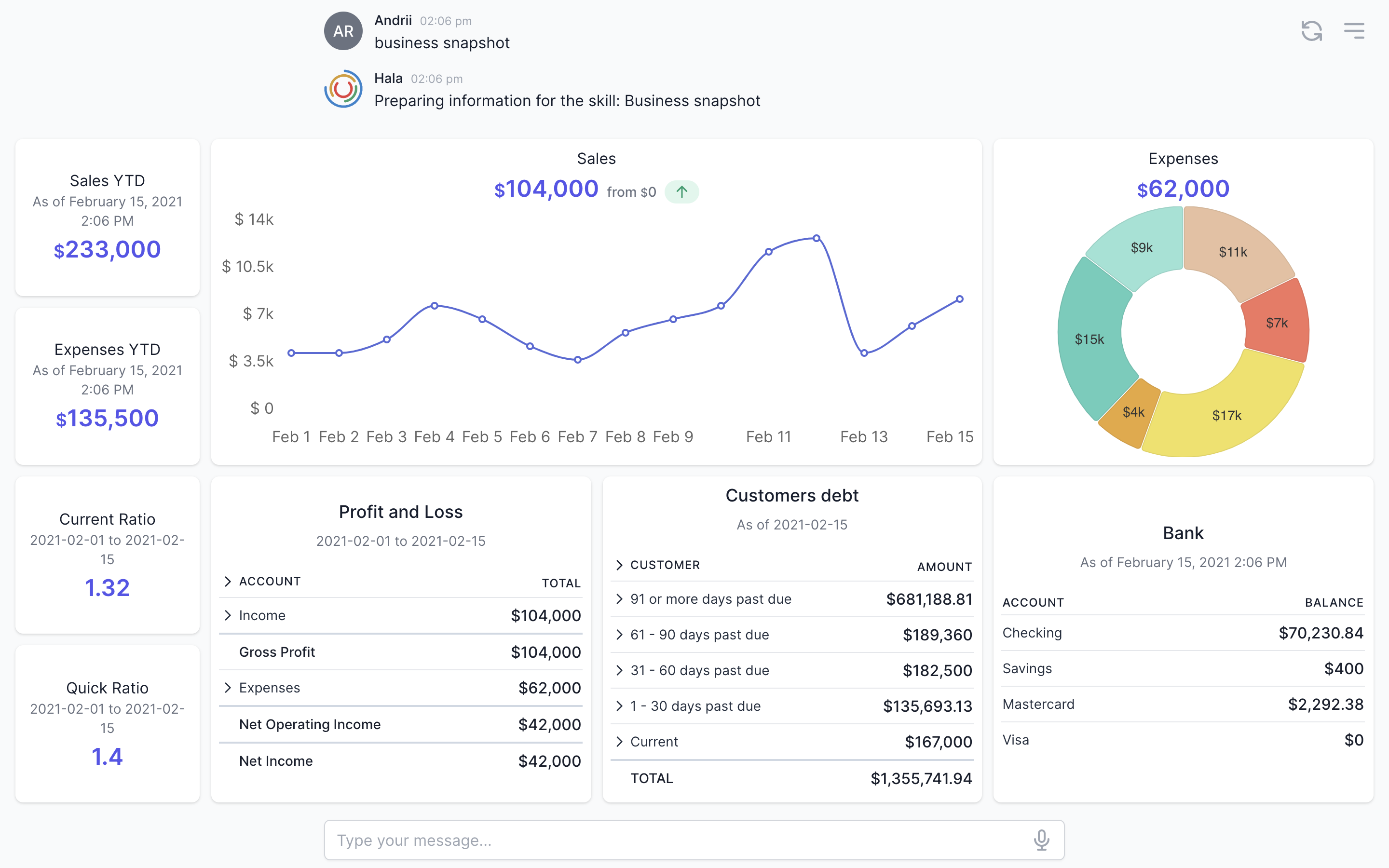This screenshot has width=1389, height=868.
Task: Click the $167,000 Current amount
Action: pos(939,742)
